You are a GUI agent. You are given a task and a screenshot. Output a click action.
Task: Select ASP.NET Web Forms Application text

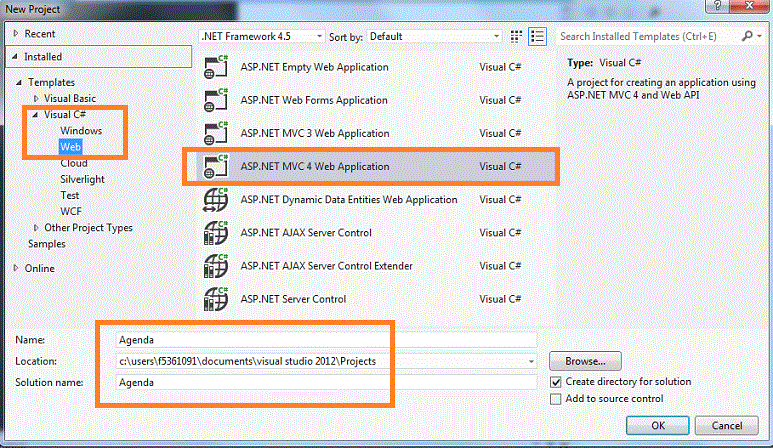coord(314,100)
